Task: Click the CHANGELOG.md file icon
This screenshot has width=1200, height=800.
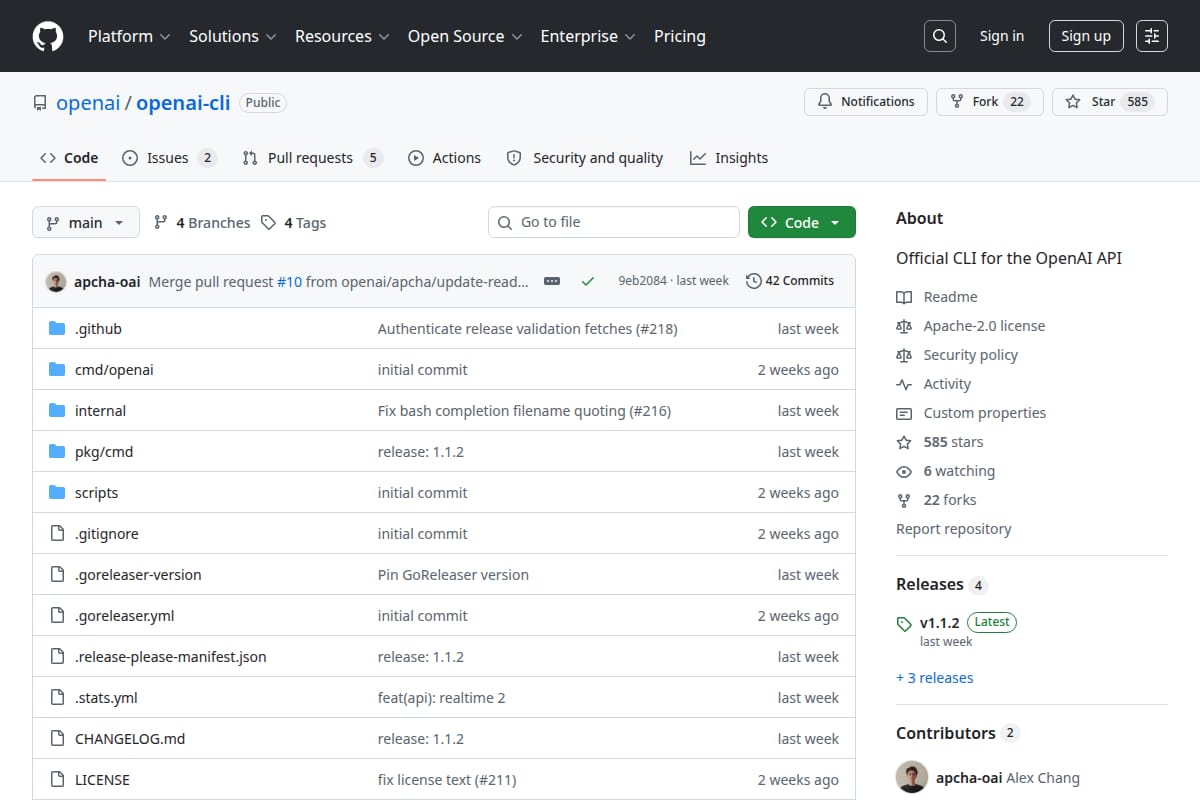Action: coord(57,739)
